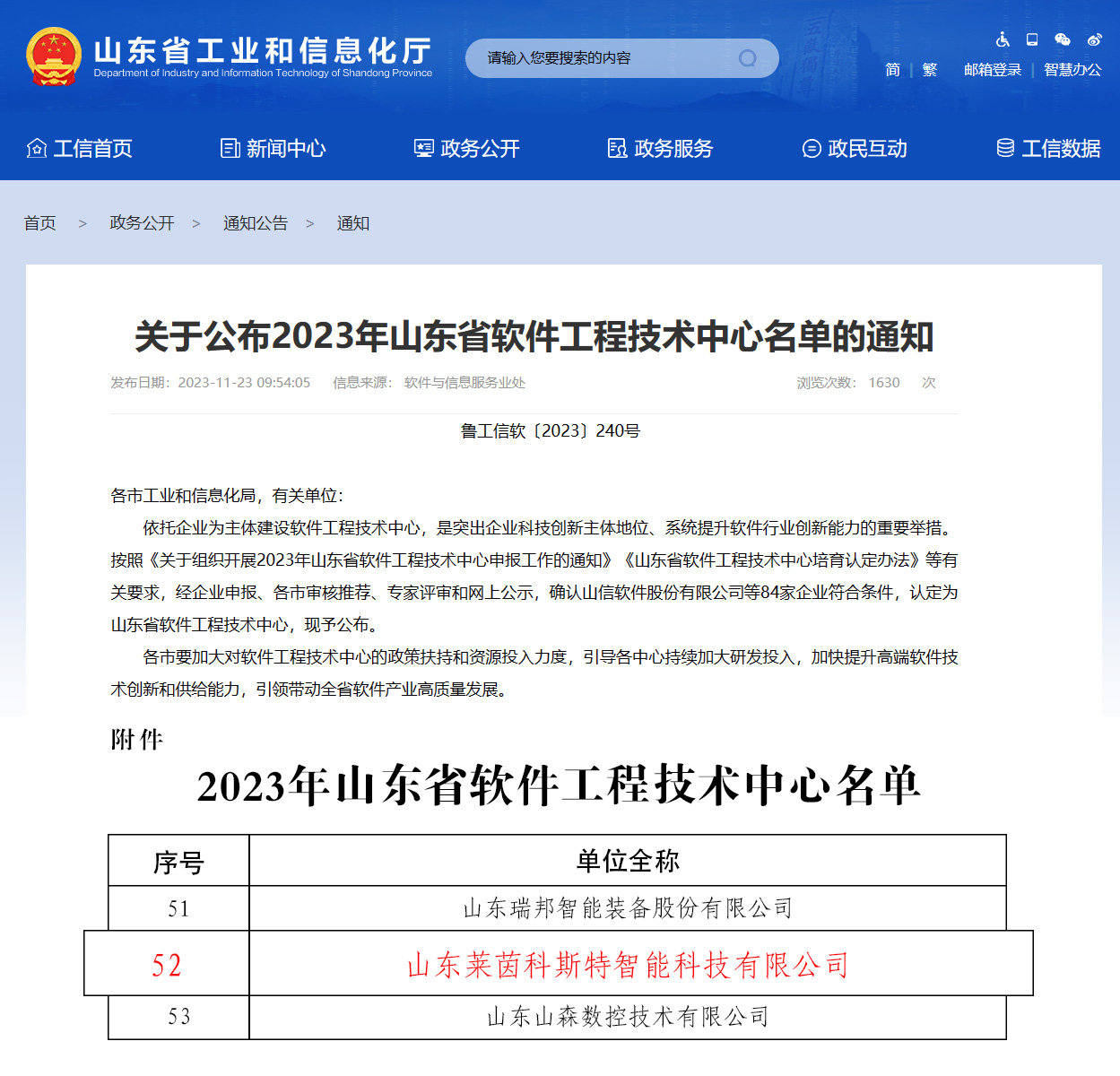Select salutation 各市工业和信息化局,有关单位
The image size is (1120, 1076).
click(x=227, y=496)
